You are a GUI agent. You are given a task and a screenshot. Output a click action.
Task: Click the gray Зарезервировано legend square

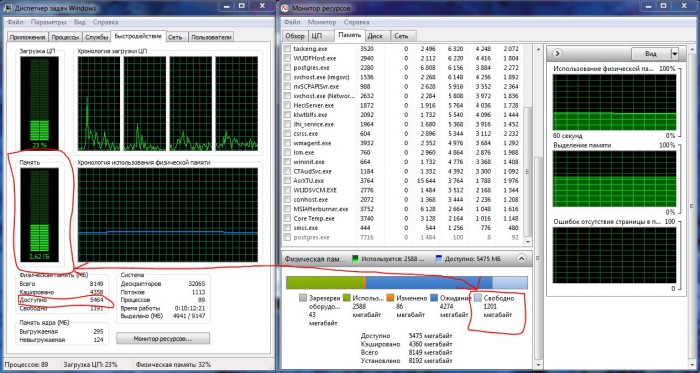pos(303,298)
